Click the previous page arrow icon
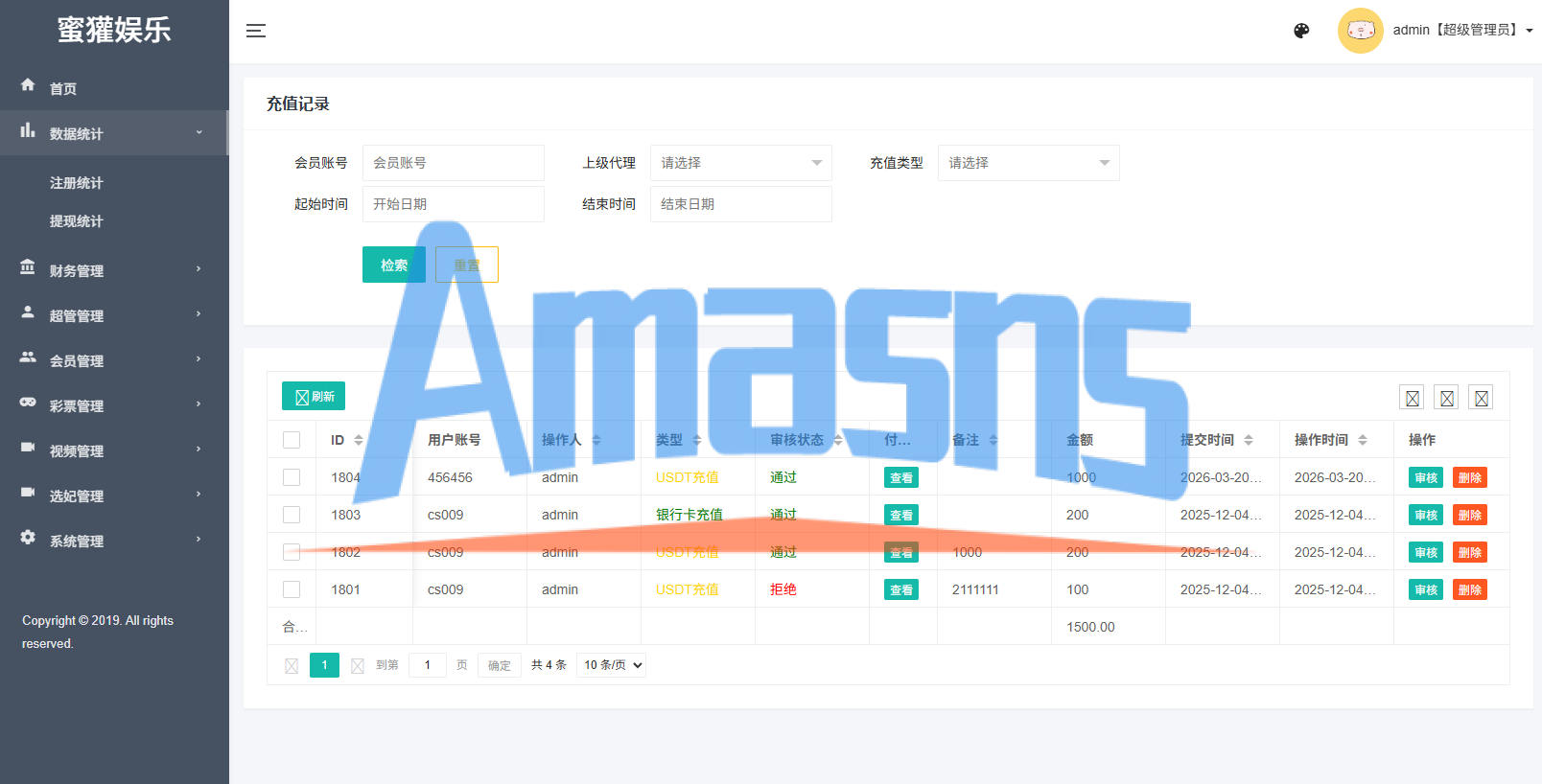 [292, 665]
